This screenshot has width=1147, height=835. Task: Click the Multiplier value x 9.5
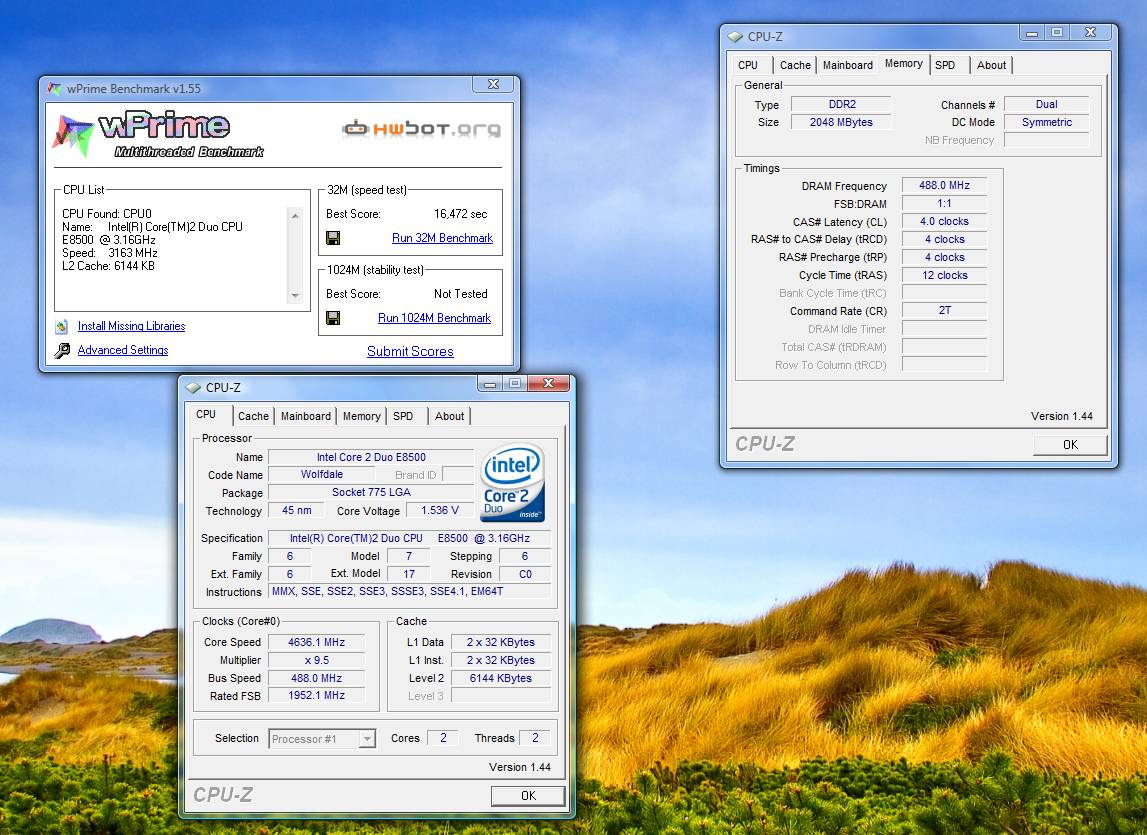point(316,660)
